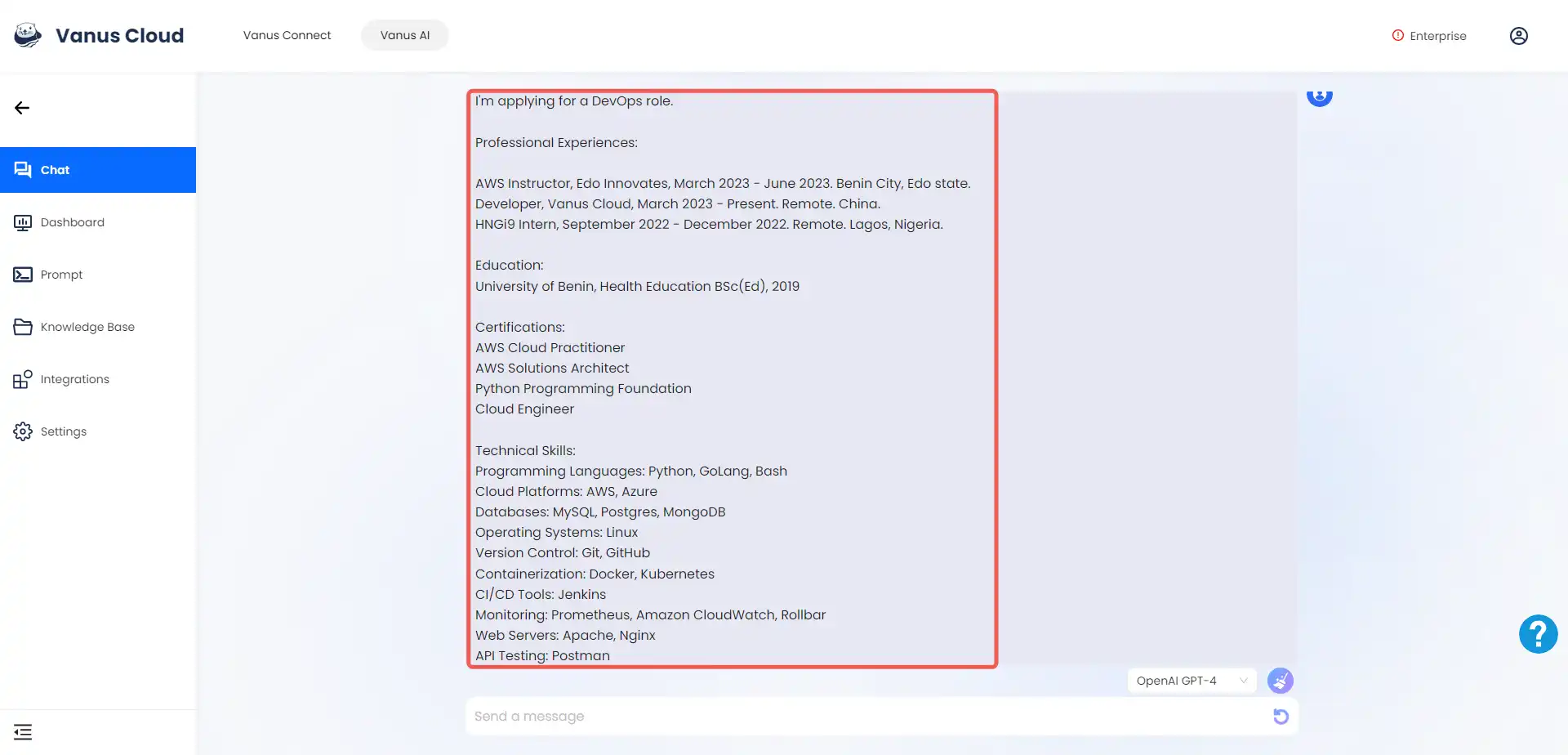The image size is (1568, 755).
Task: Go back using the left arrow
Action: tap(22, 108)
